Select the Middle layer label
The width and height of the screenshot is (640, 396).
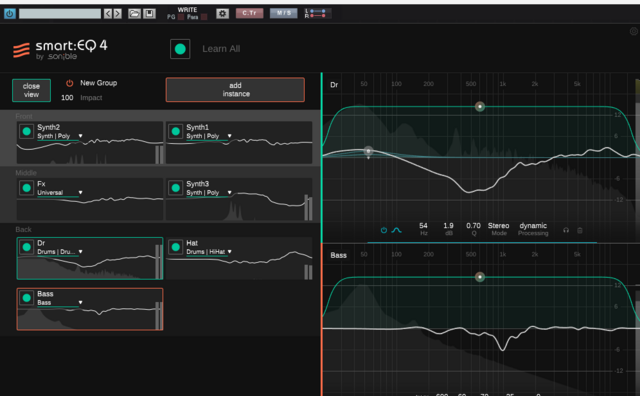tap(26, 173)
